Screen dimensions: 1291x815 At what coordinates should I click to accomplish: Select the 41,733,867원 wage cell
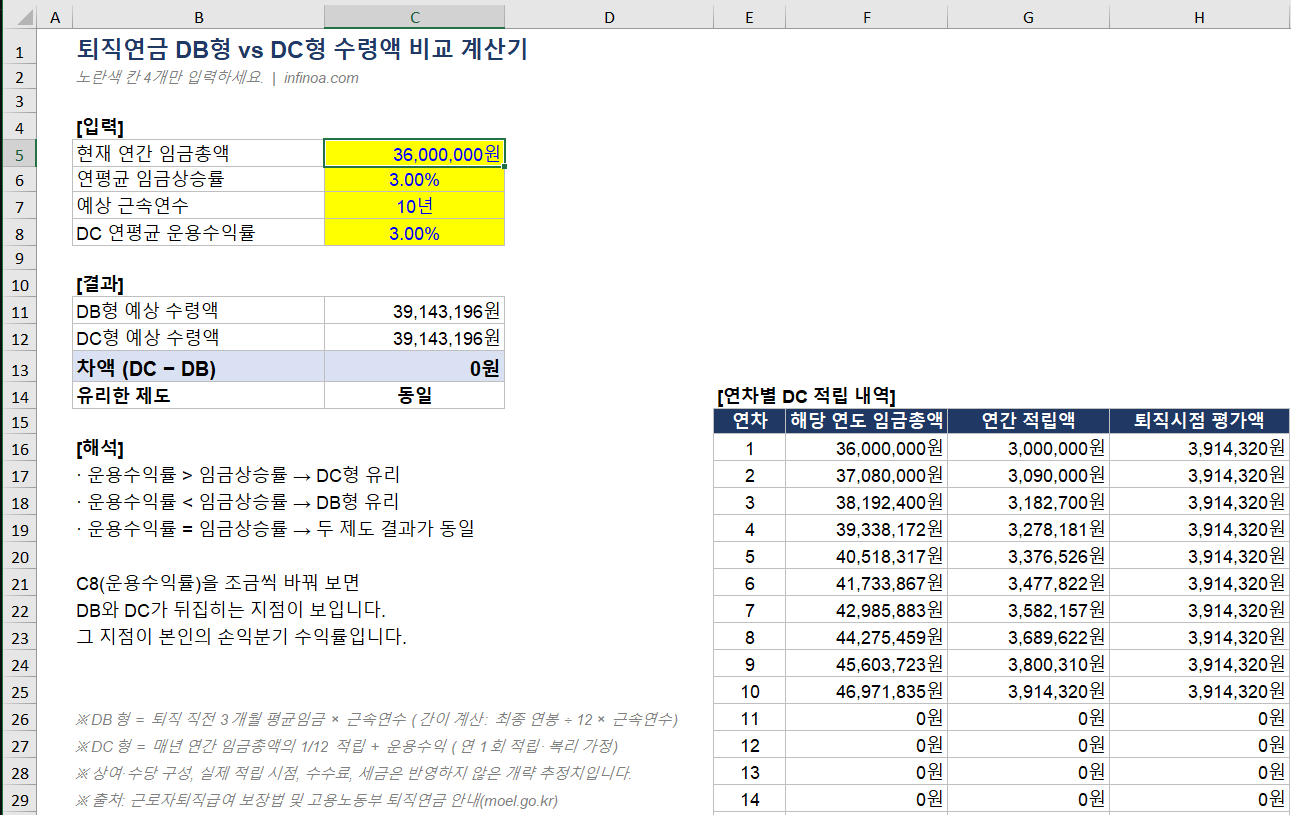pyautogui.click(x=866, y=583)
